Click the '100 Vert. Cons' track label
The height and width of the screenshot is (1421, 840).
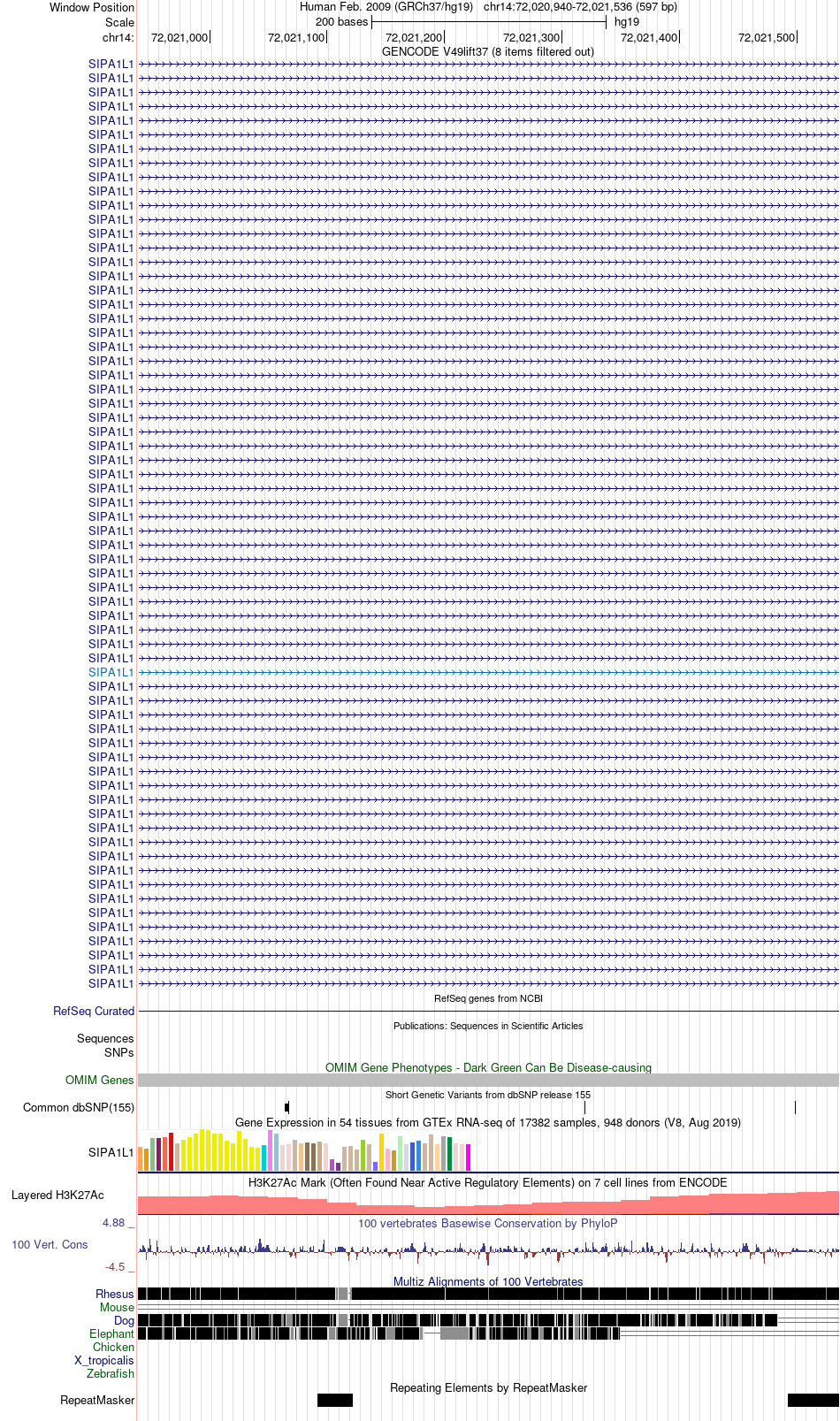pos(50,1244)
